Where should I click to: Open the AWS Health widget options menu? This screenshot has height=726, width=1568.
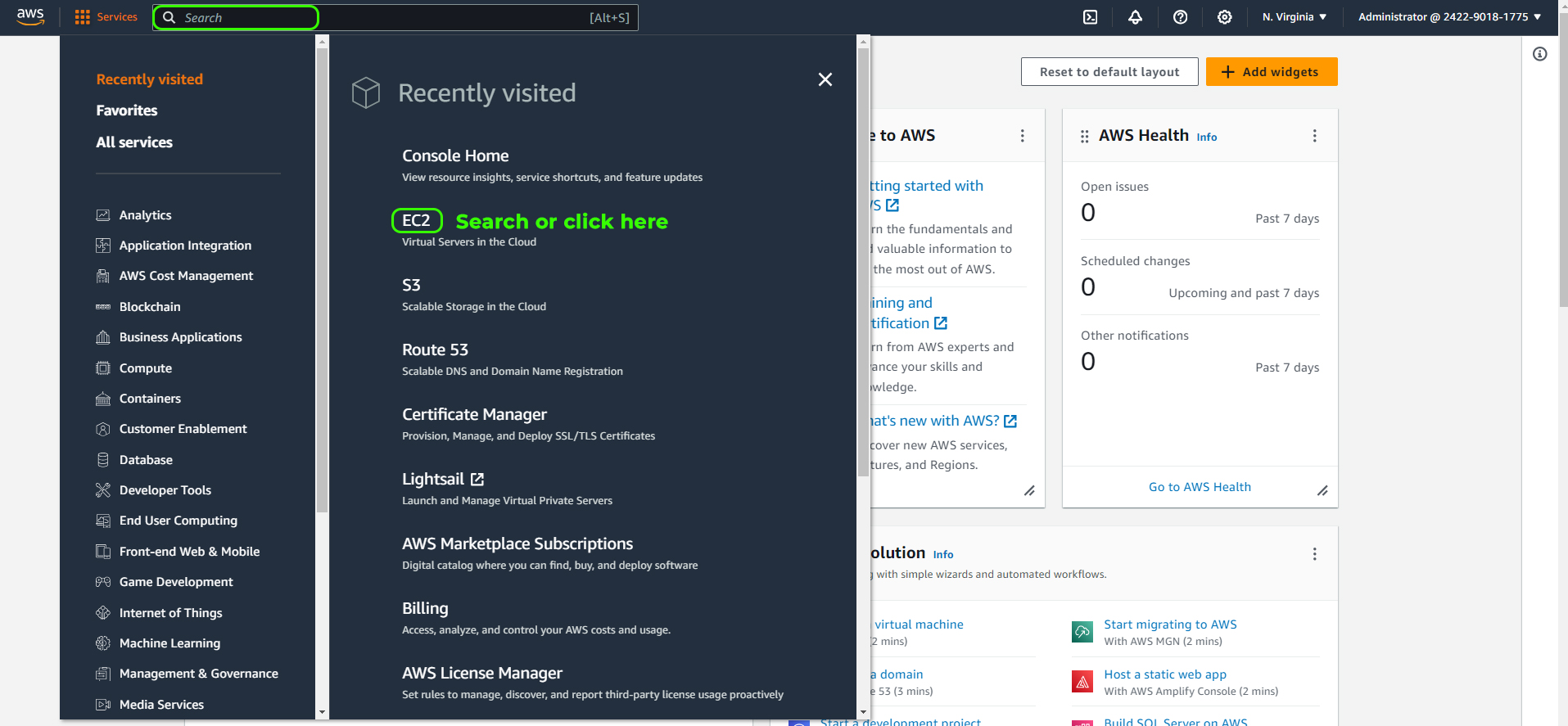click(1315, 136)
